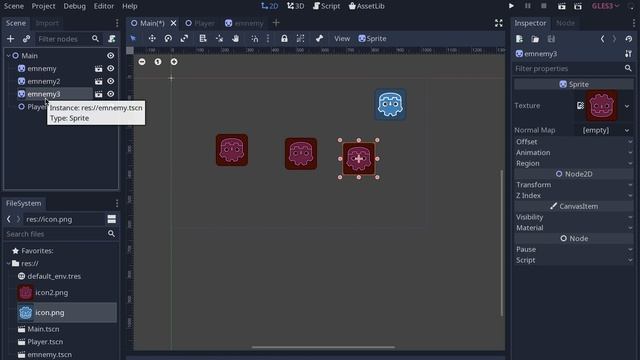
Task: Activate the Scale Mode tool
Action: click(x=184, y=38)
